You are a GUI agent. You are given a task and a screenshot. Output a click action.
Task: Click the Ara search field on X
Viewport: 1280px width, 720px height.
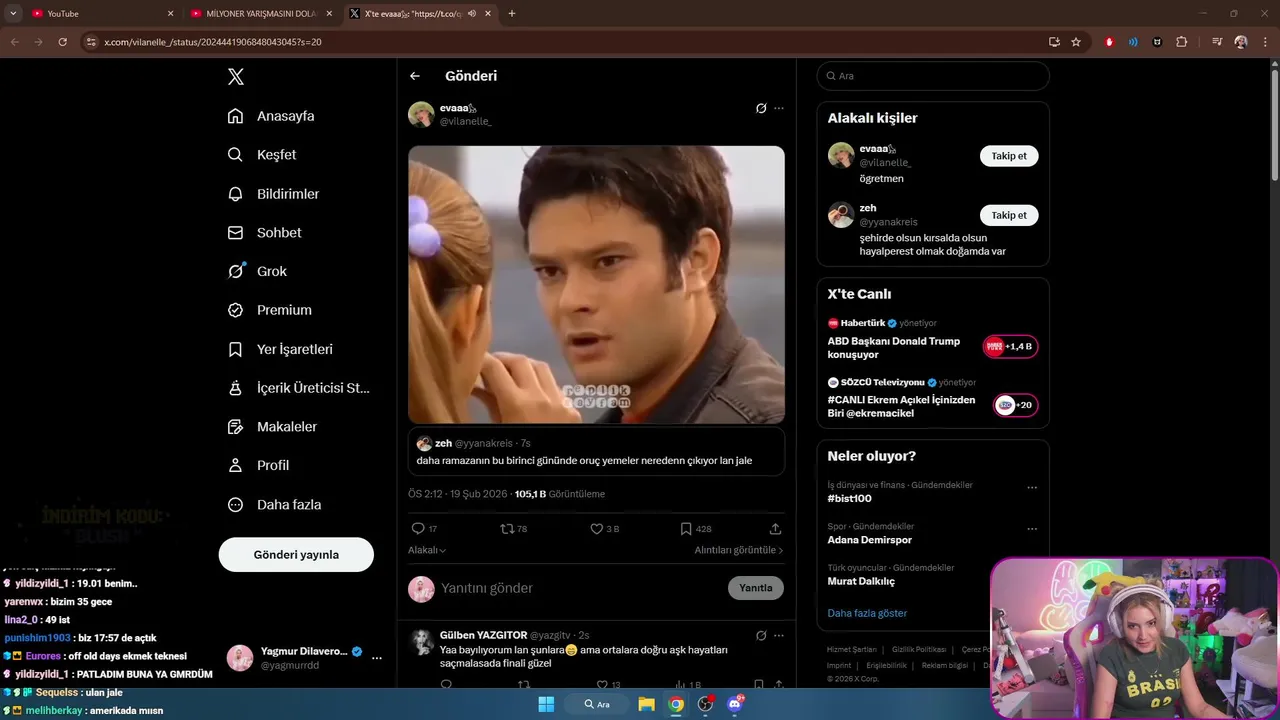click(933, 76)
